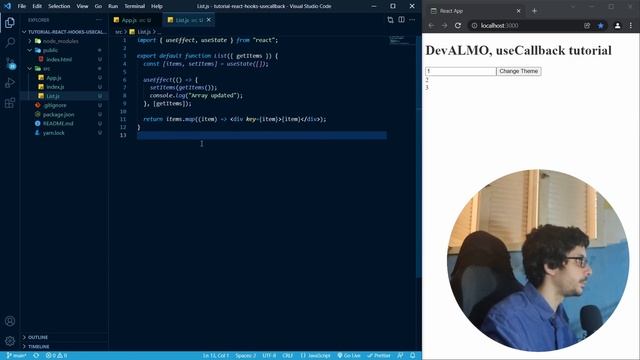640x360 pixels.
Task: Click Spaces: 2 indentation status item
Action: pos(246,356)
